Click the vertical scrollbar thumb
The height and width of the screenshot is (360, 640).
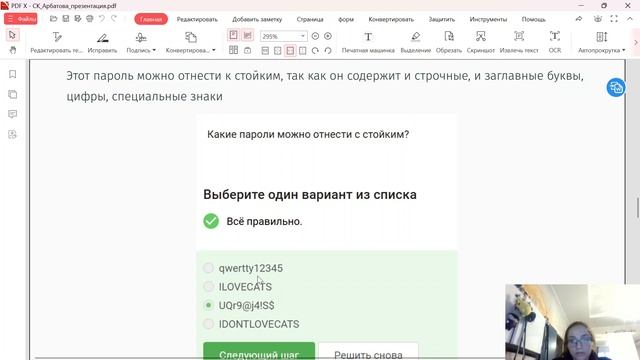click(638, 208)
